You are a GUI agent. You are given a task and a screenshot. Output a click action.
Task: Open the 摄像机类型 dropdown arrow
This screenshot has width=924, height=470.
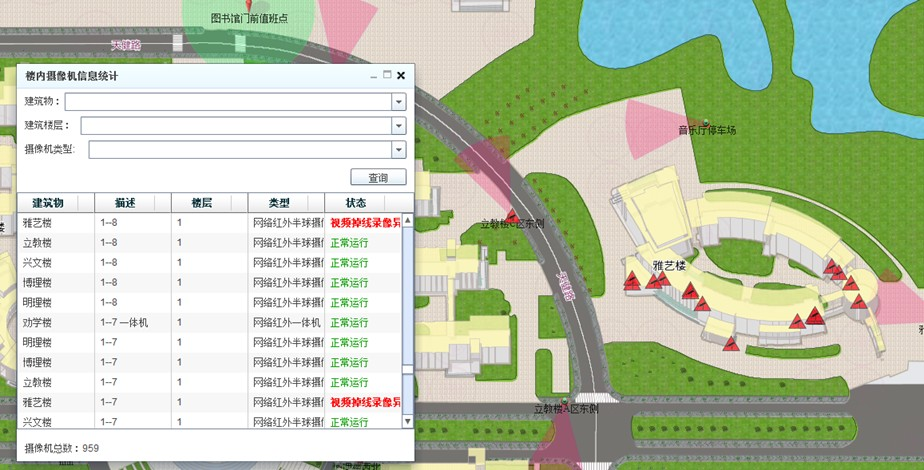pos(398,150)
